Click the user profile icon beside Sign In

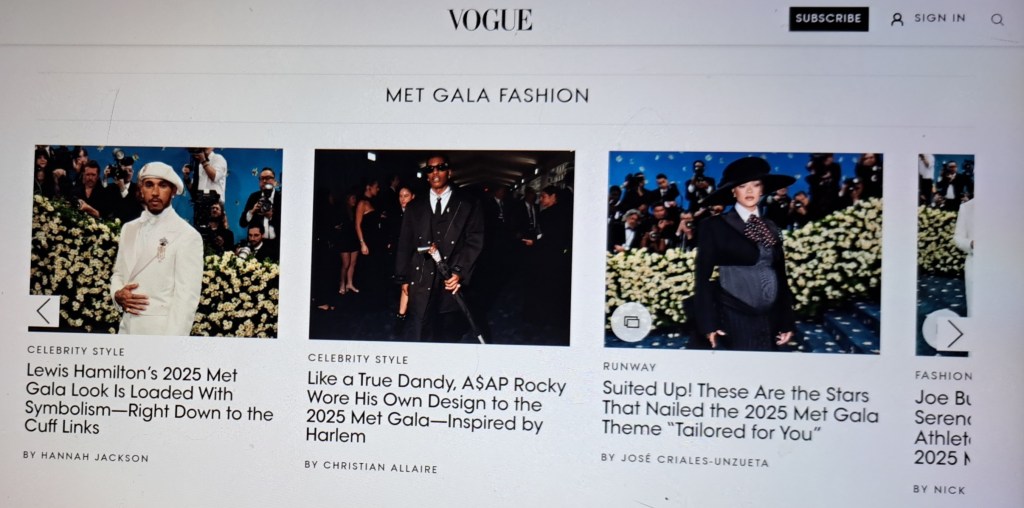897,20
